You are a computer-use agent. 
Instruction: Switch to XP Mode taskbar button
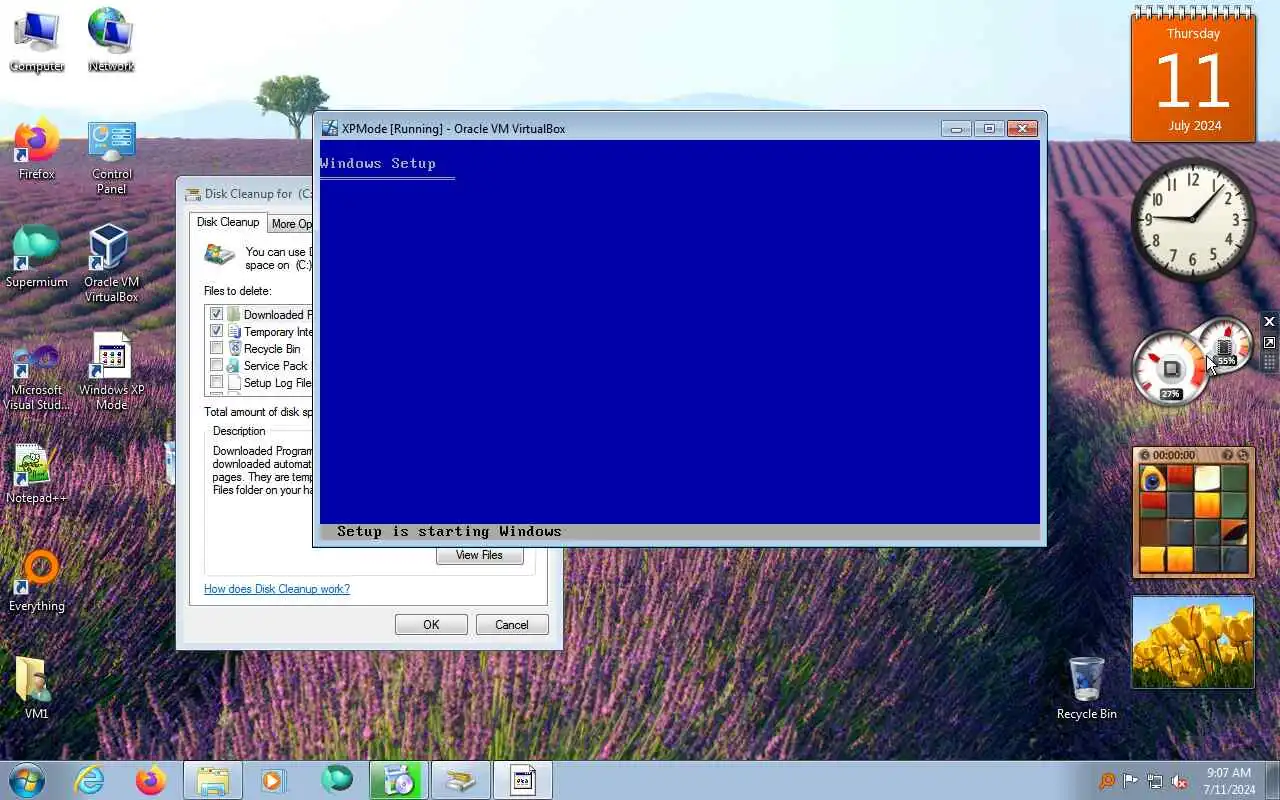(523, 780)
